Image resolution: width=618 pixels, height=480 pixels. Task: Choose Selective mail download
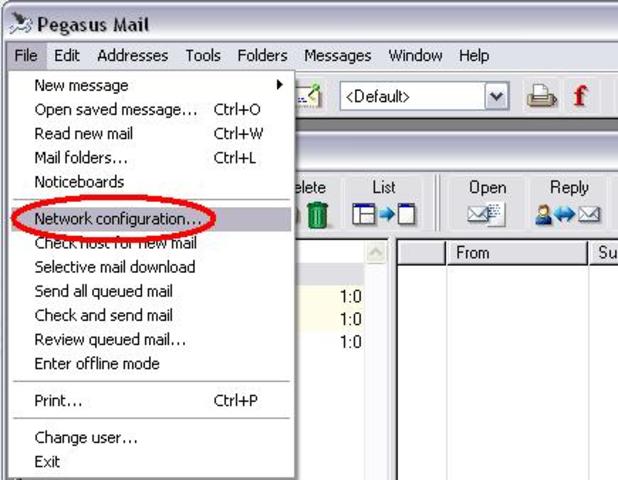(x=151, y=267)
